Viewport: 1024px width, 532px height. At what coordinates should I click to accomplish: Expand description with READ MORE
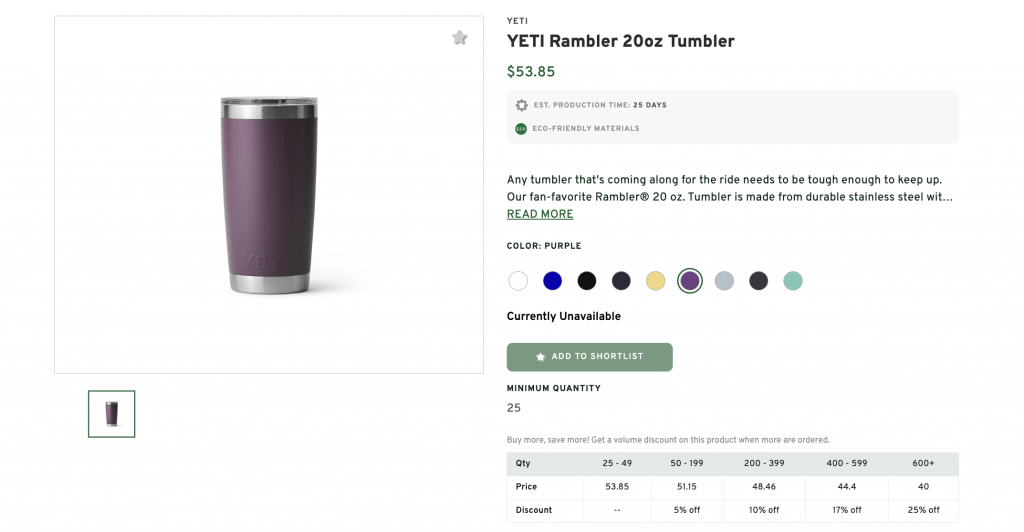point(540,214)
